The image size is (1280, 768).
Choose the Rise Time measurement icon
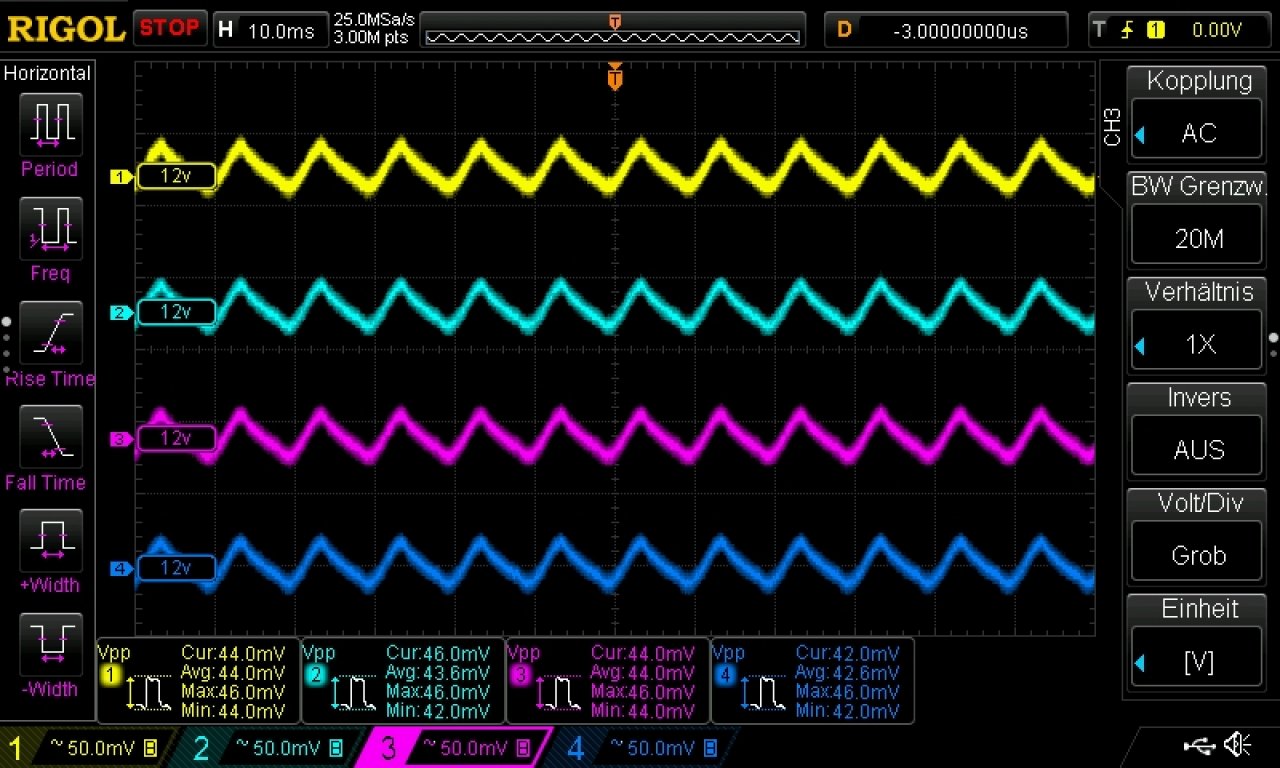[50, 333]
